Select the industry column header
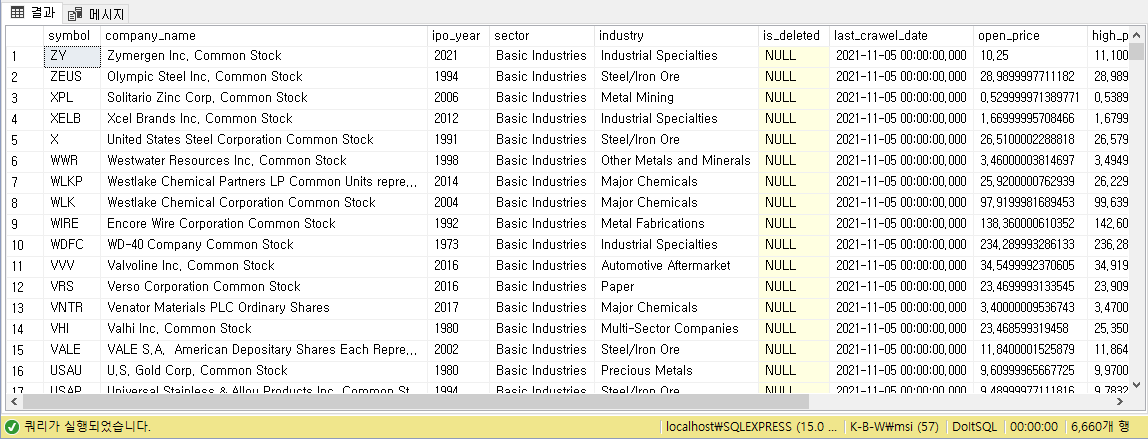The height and width of the screenshot is (439, 1148). click(676, 36)
